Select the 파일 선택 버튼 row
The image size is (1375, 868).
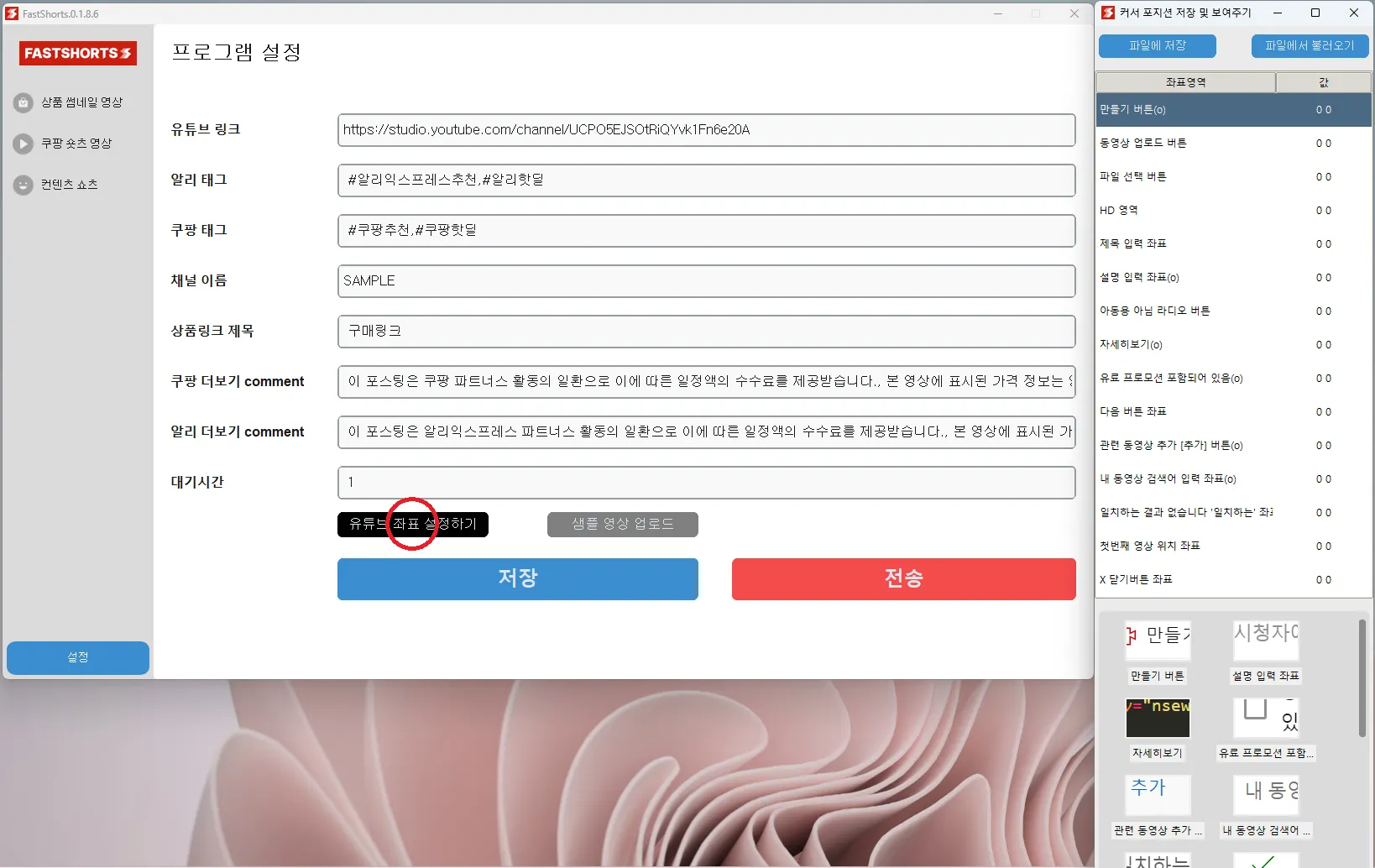tap(1234, 177)
